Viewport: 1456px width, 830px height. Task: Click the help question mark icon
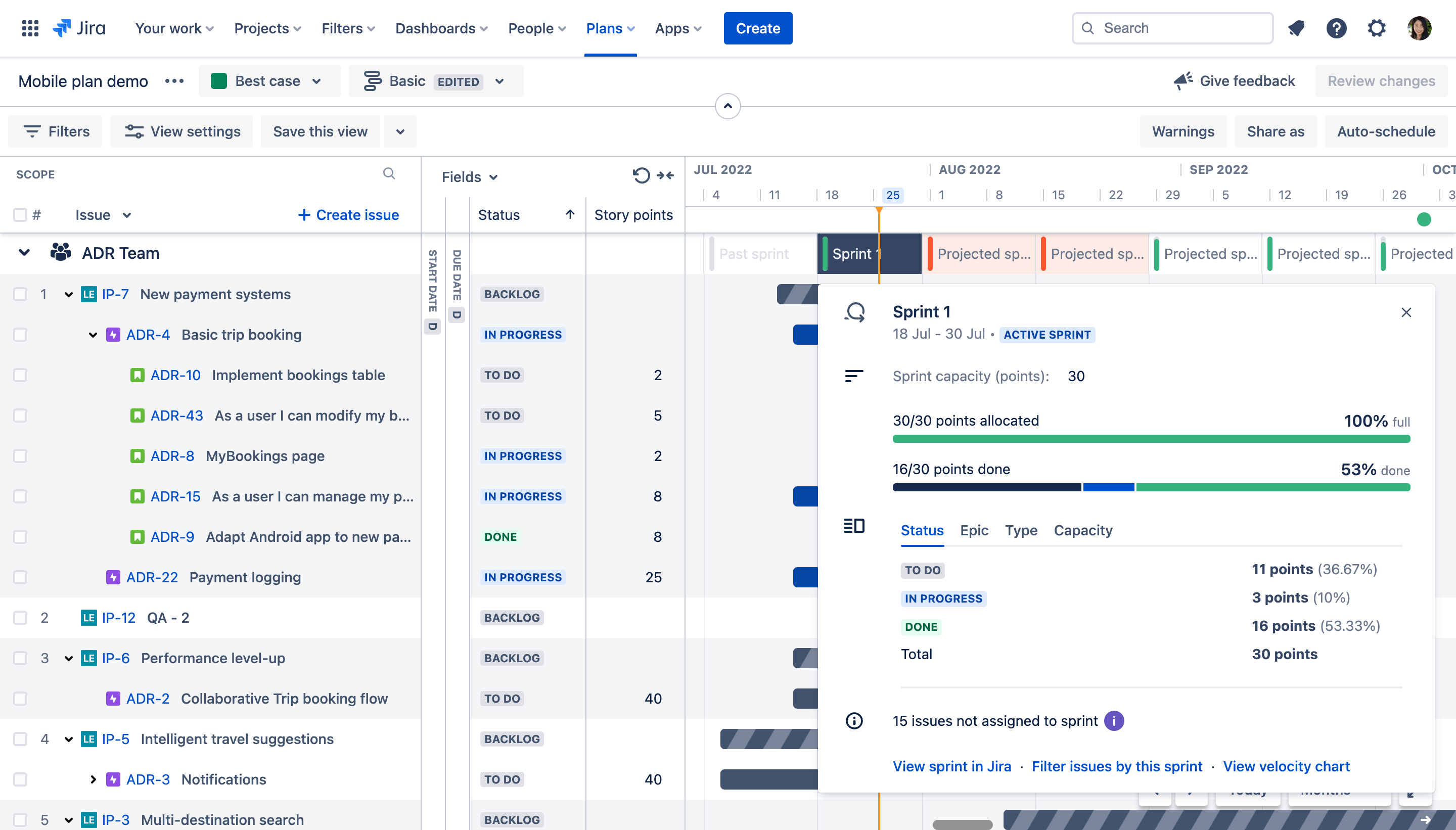(x=1336, y=28)
